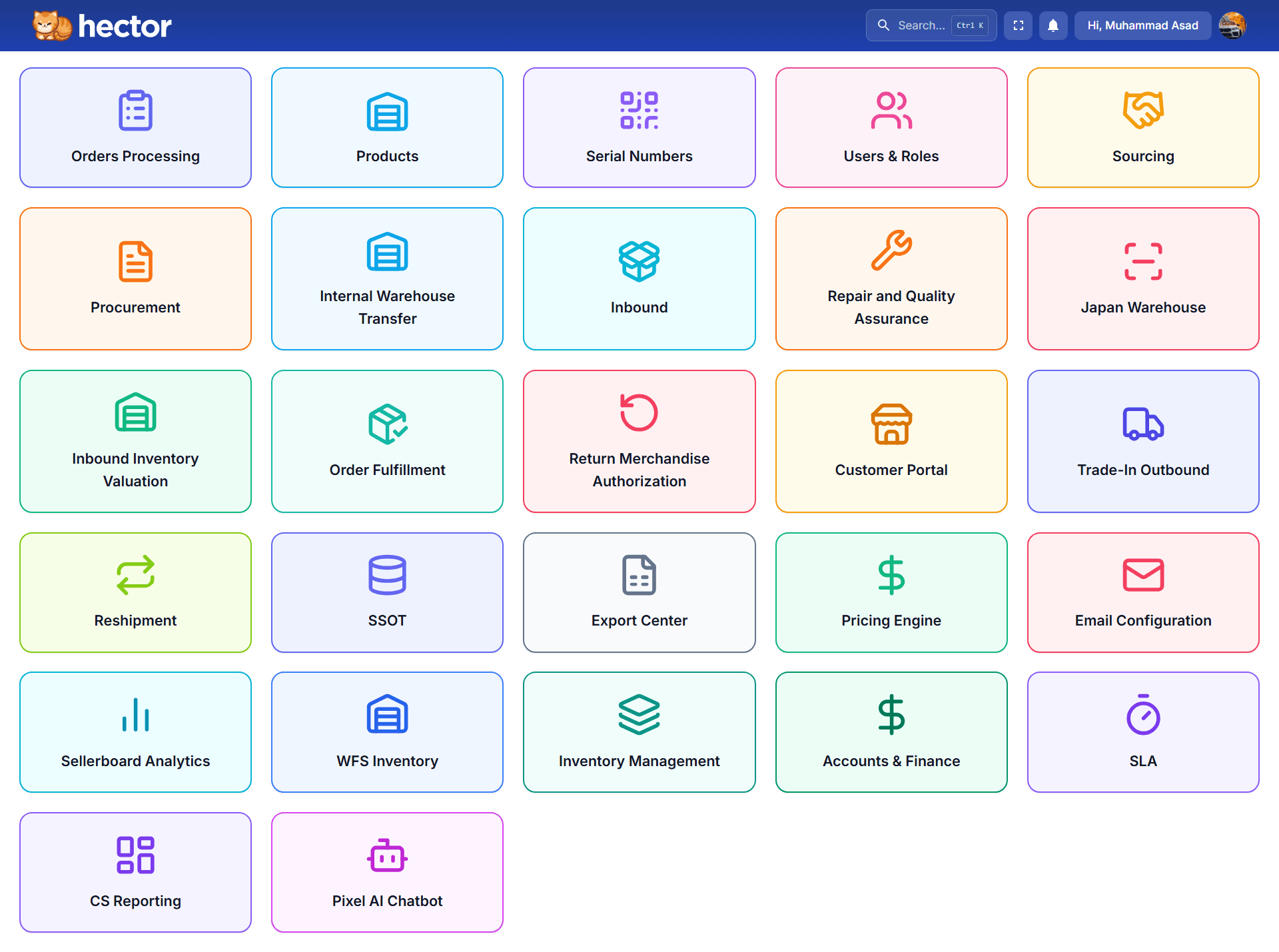Click the Hi, Muhammad Asad button
Viewport: 1279px width, 952px height.
coord(1142,25)
